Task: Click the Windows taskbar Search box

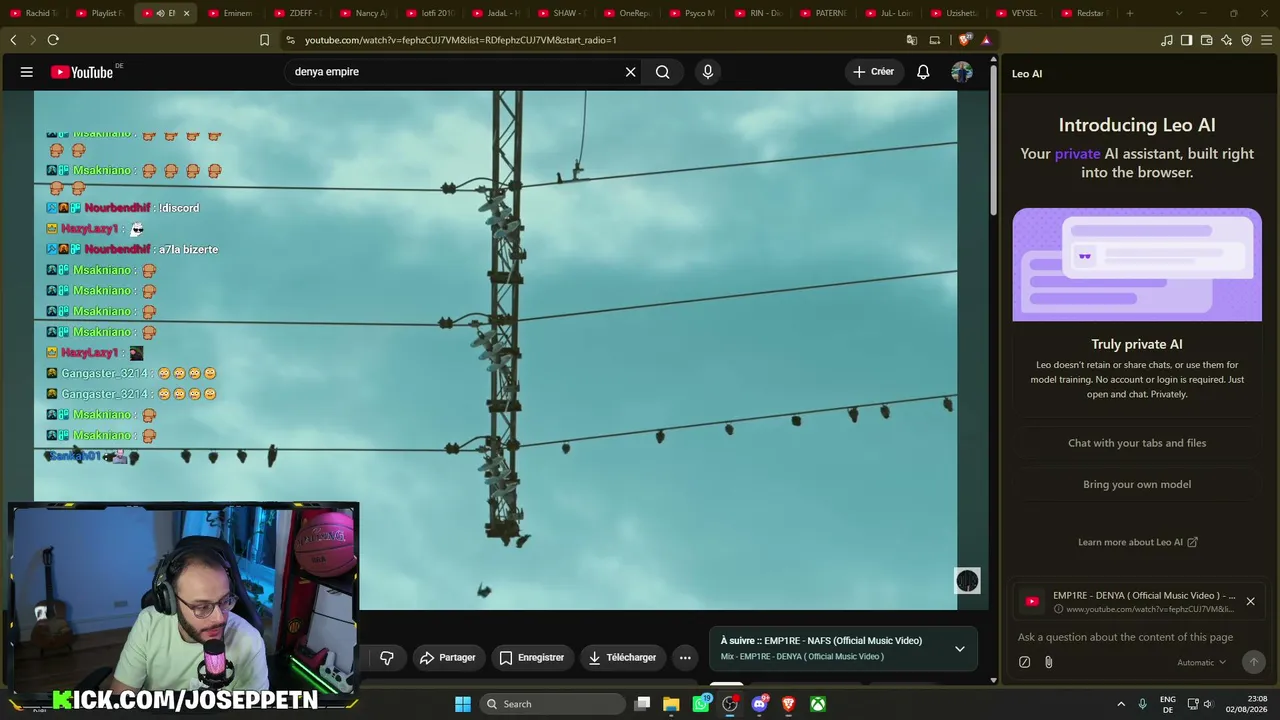Action: click(x=551, y=704)
